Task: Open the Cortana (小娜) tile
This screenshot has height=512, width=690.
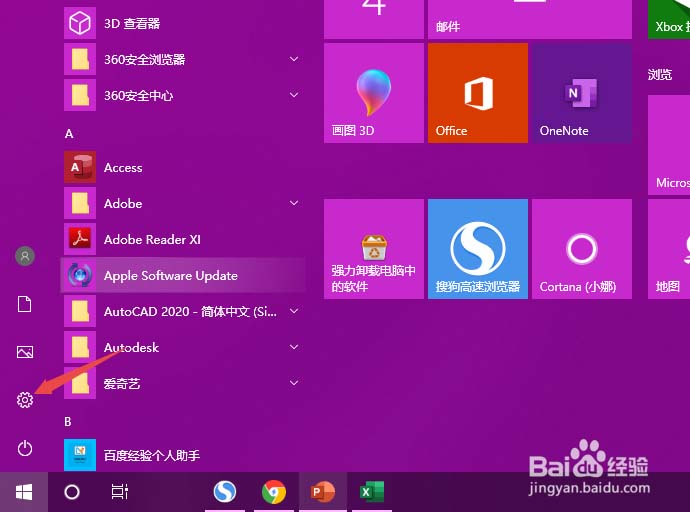Action: (582, 249)
